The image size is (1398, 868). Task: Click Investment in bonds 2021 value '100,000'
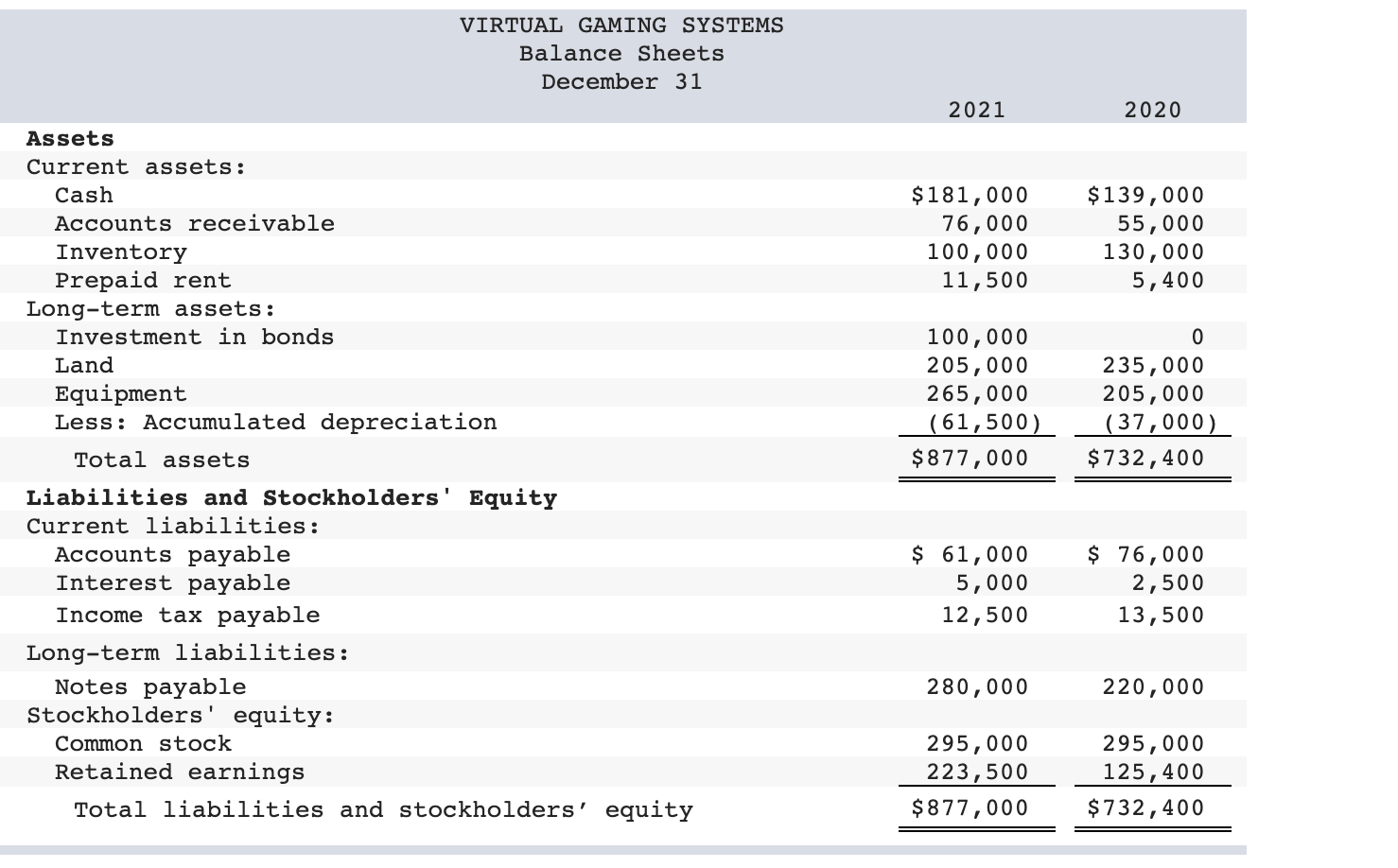pos(977,337)
